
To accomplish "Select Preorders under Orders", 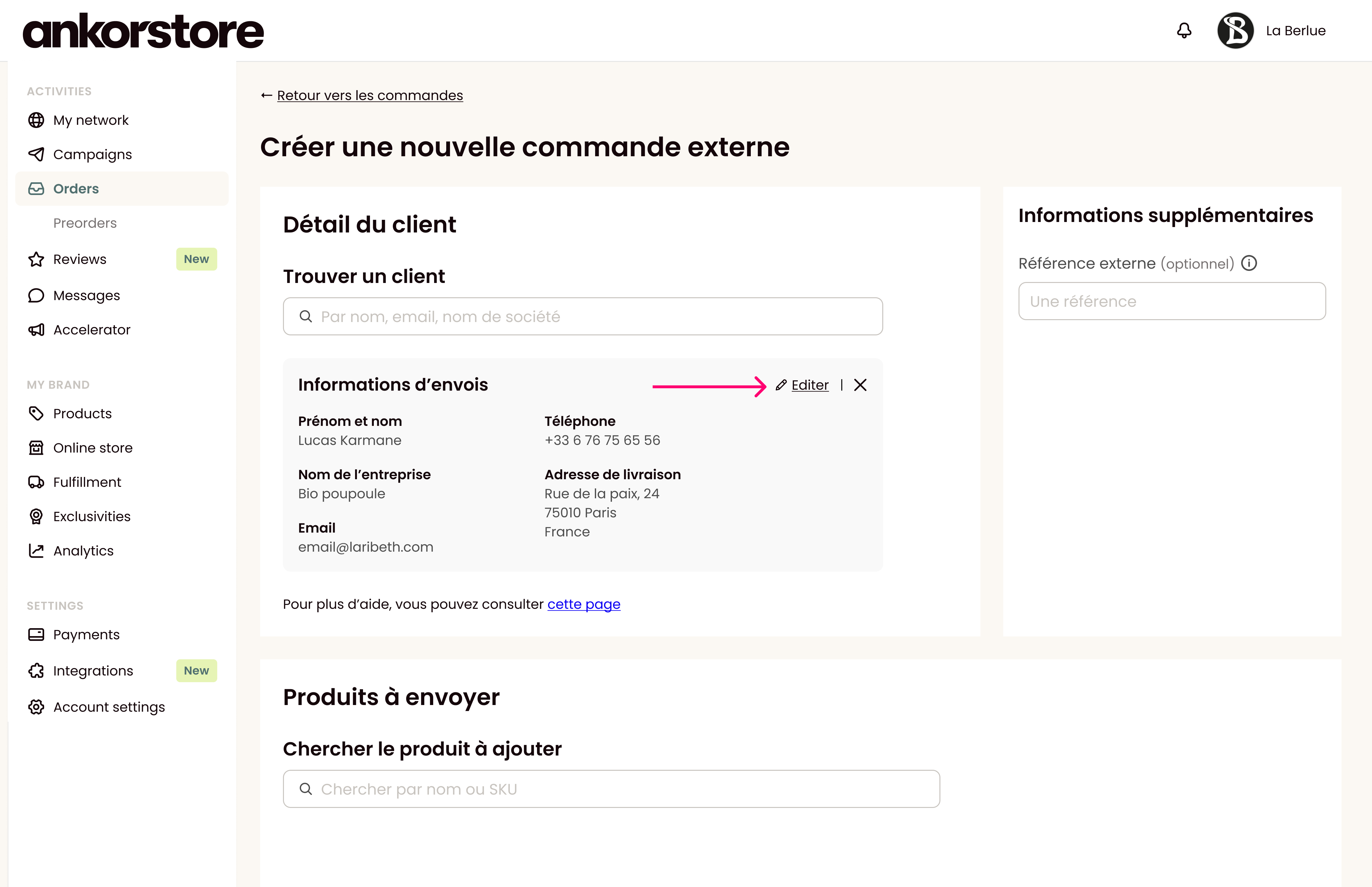I will coord(85,223).
